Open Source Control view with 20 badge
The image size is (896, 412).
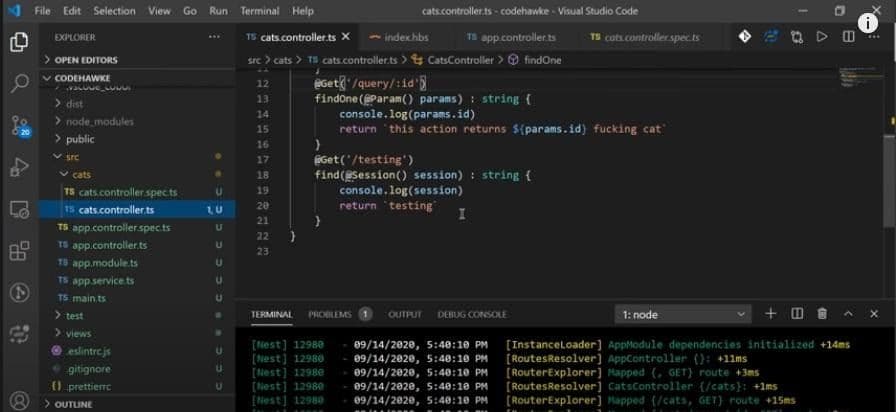[19, 126]
